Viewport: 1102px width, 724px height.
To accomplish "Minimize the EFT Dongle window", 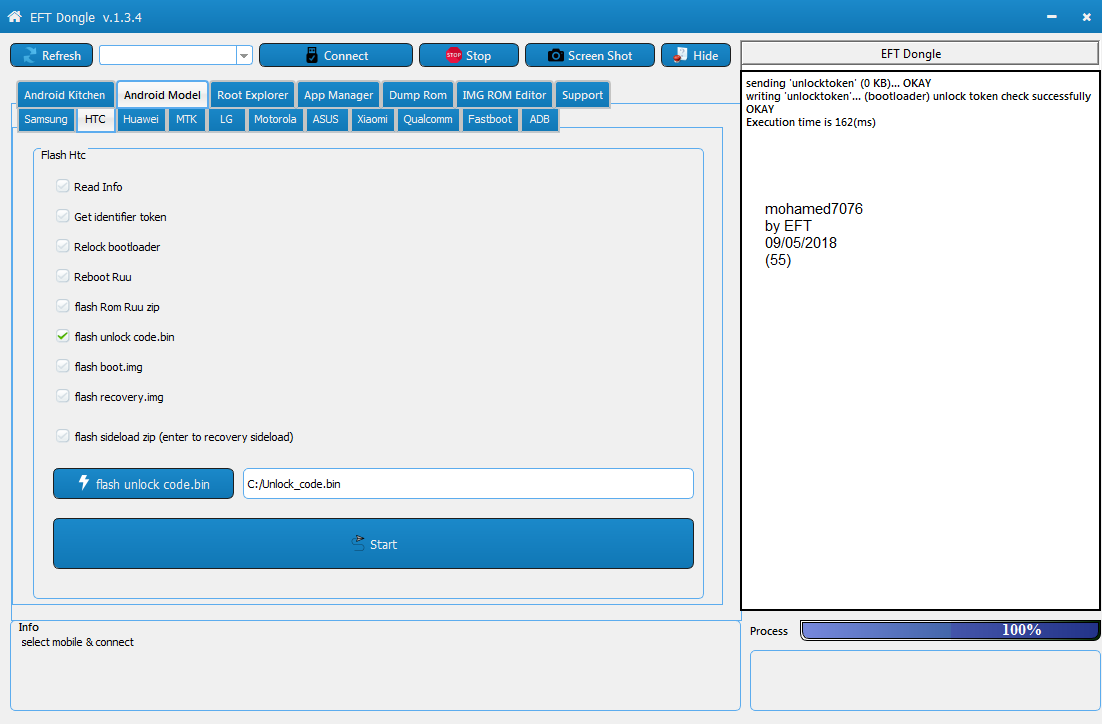I will [1051, 16].
